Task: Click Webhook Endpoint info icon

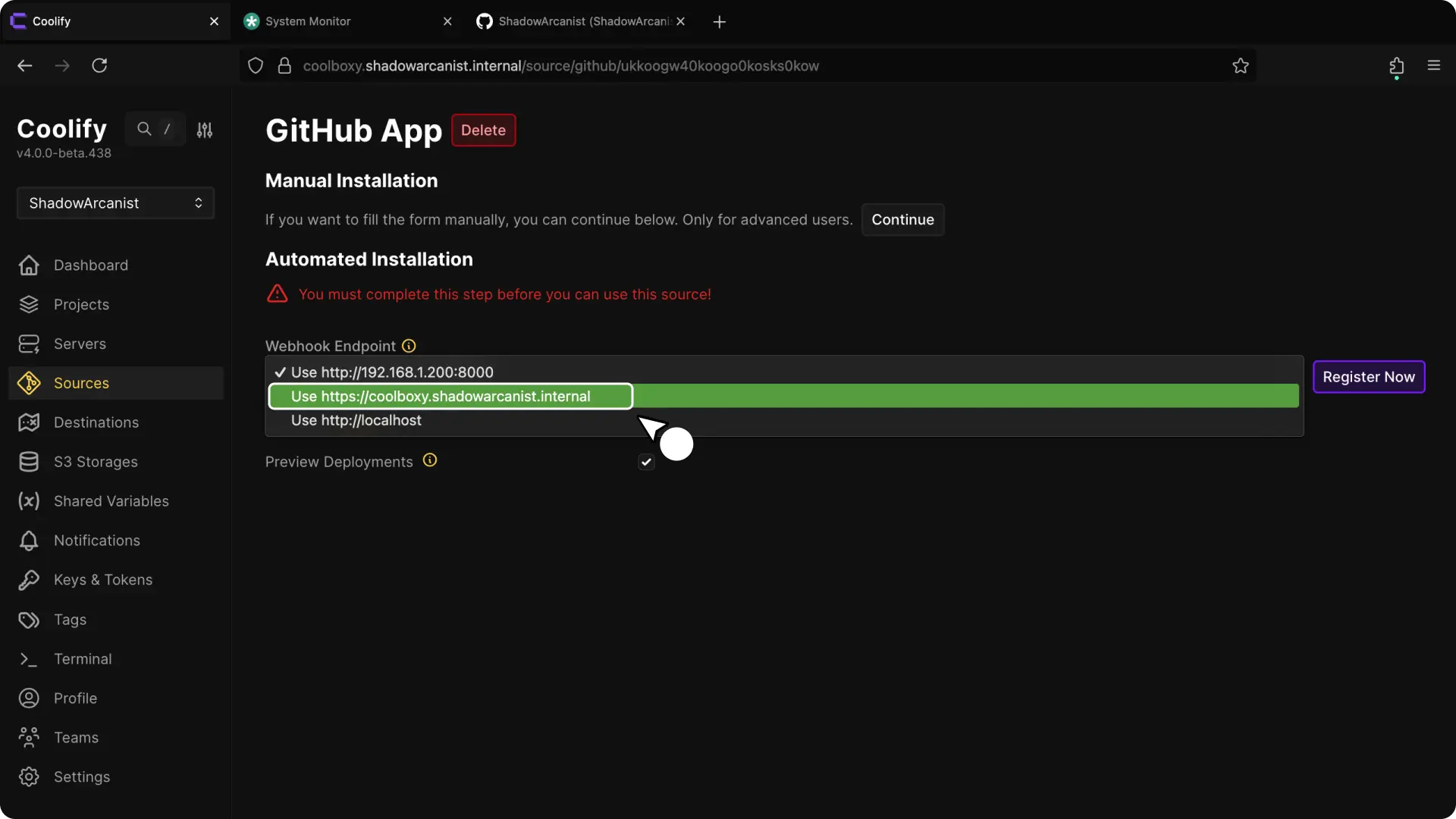Action: click(409, 346)
